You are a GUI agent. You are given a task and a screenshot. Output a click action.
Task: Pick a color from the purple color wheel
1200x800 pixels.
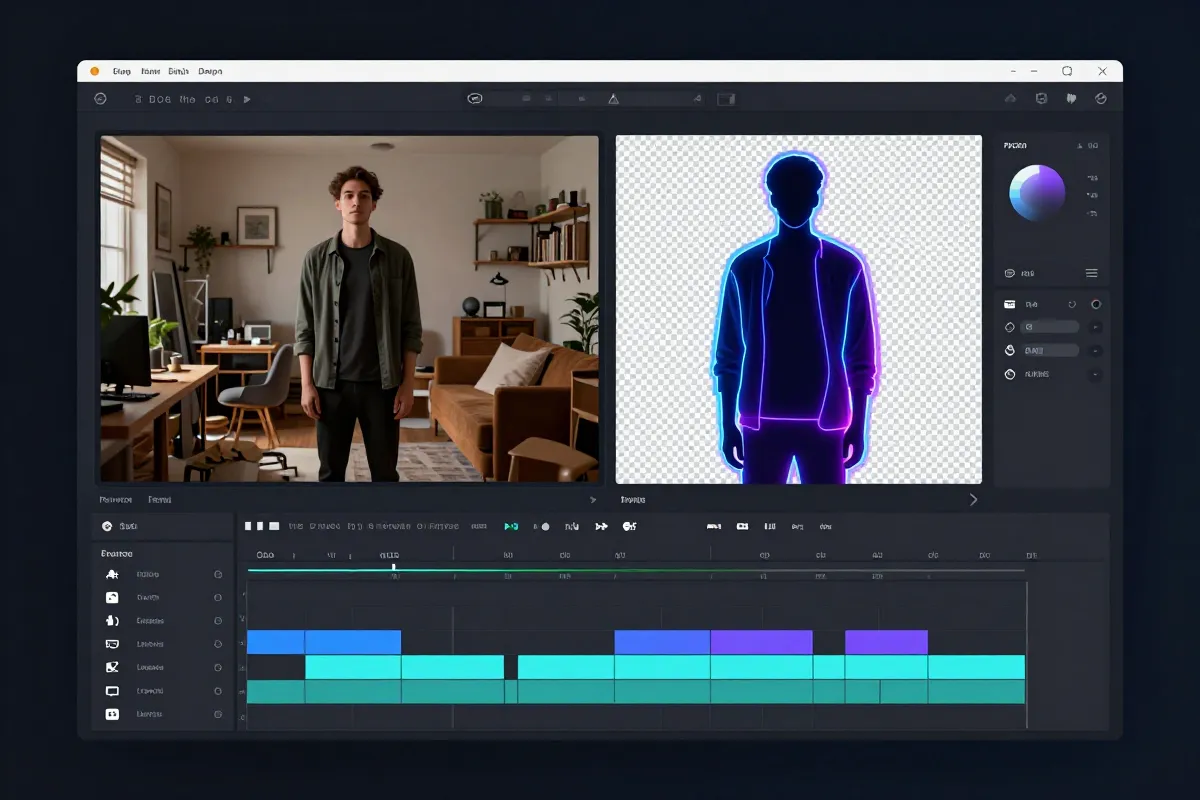[x=1037, y=192]
